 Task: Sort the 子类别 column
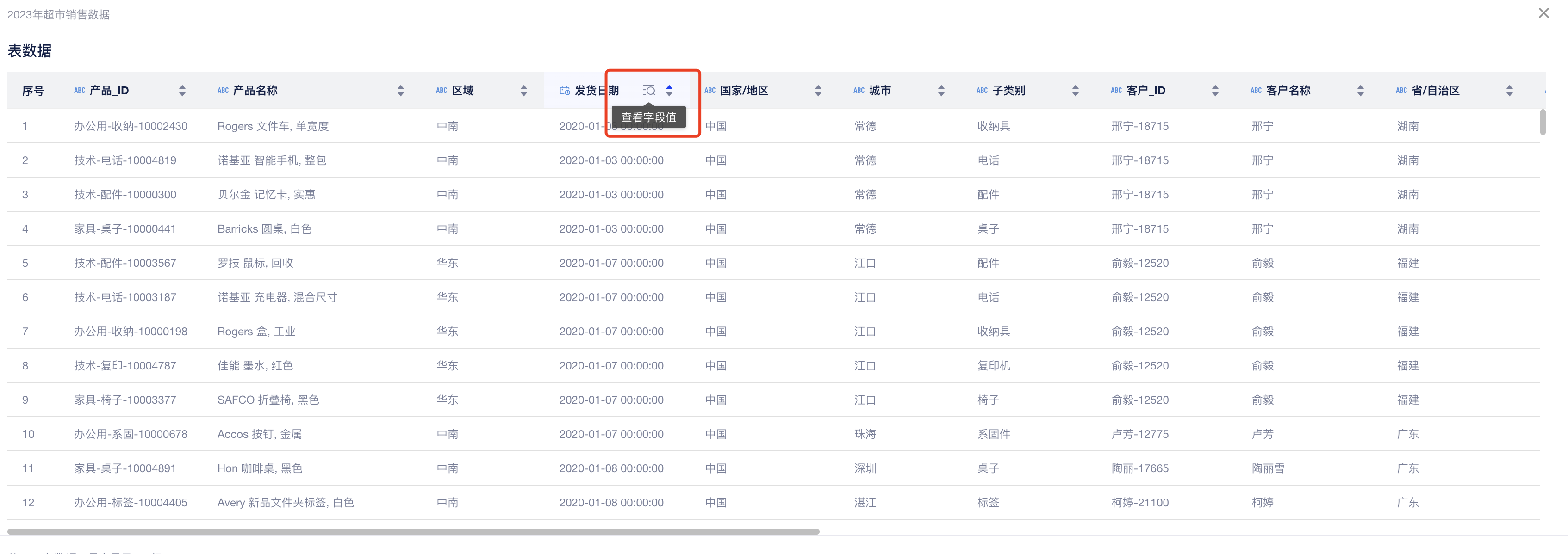click(x=1075, y=91)
